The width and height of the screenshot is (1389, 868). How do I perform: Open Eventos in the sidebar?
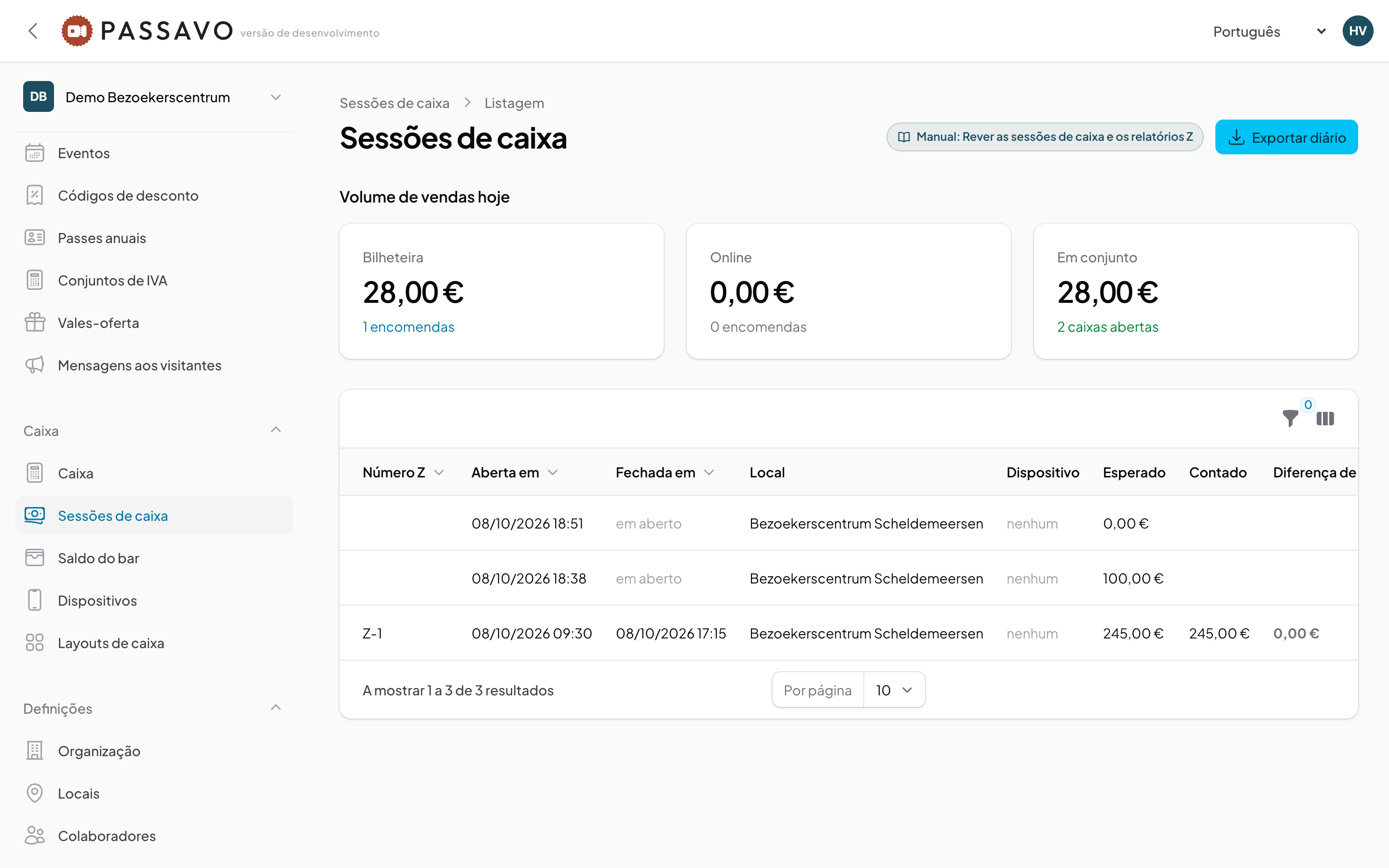click(x=154, y=153)
